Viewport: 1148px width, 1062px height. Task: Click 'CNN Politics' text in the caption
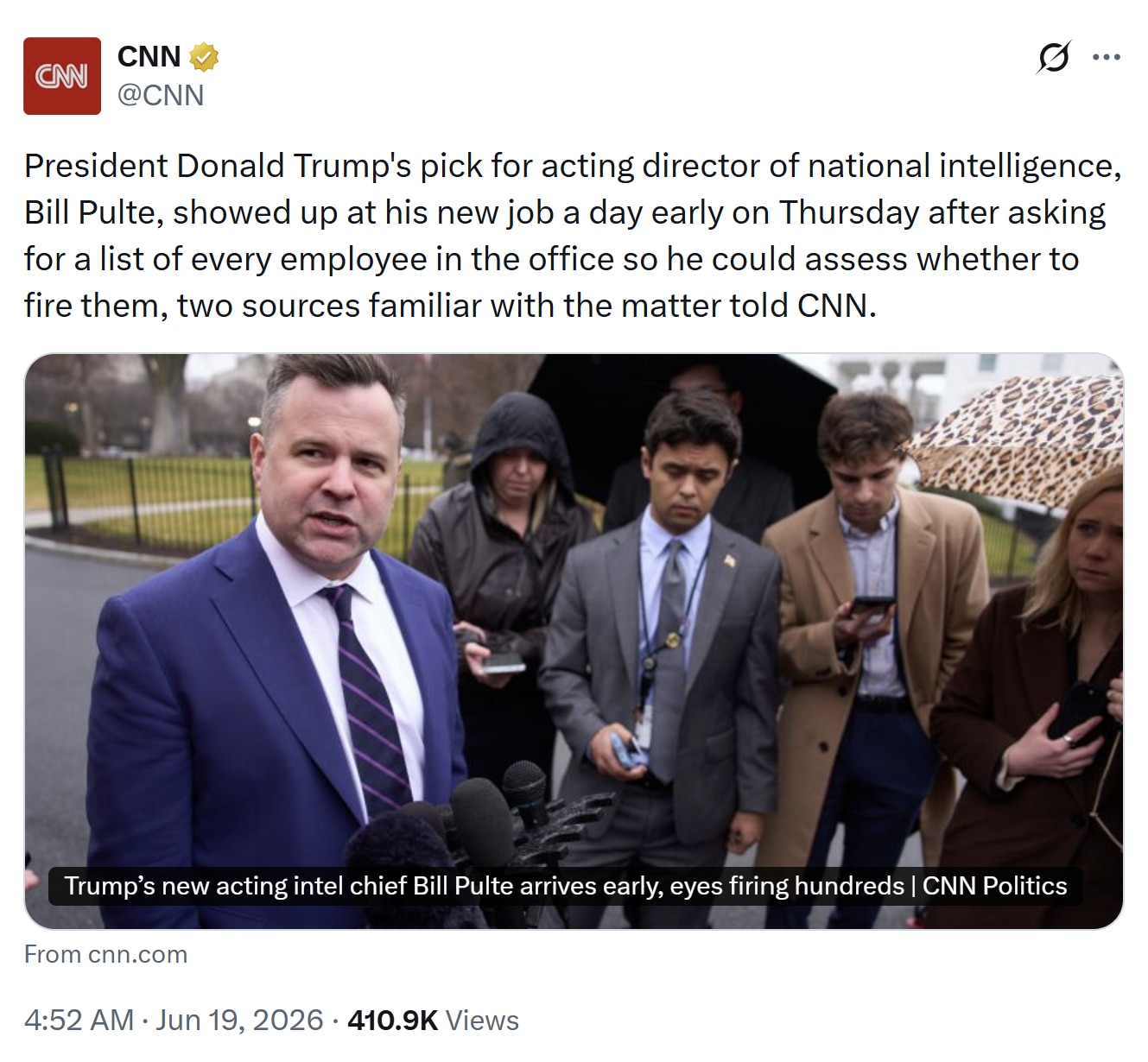click(x=994, y=886)
